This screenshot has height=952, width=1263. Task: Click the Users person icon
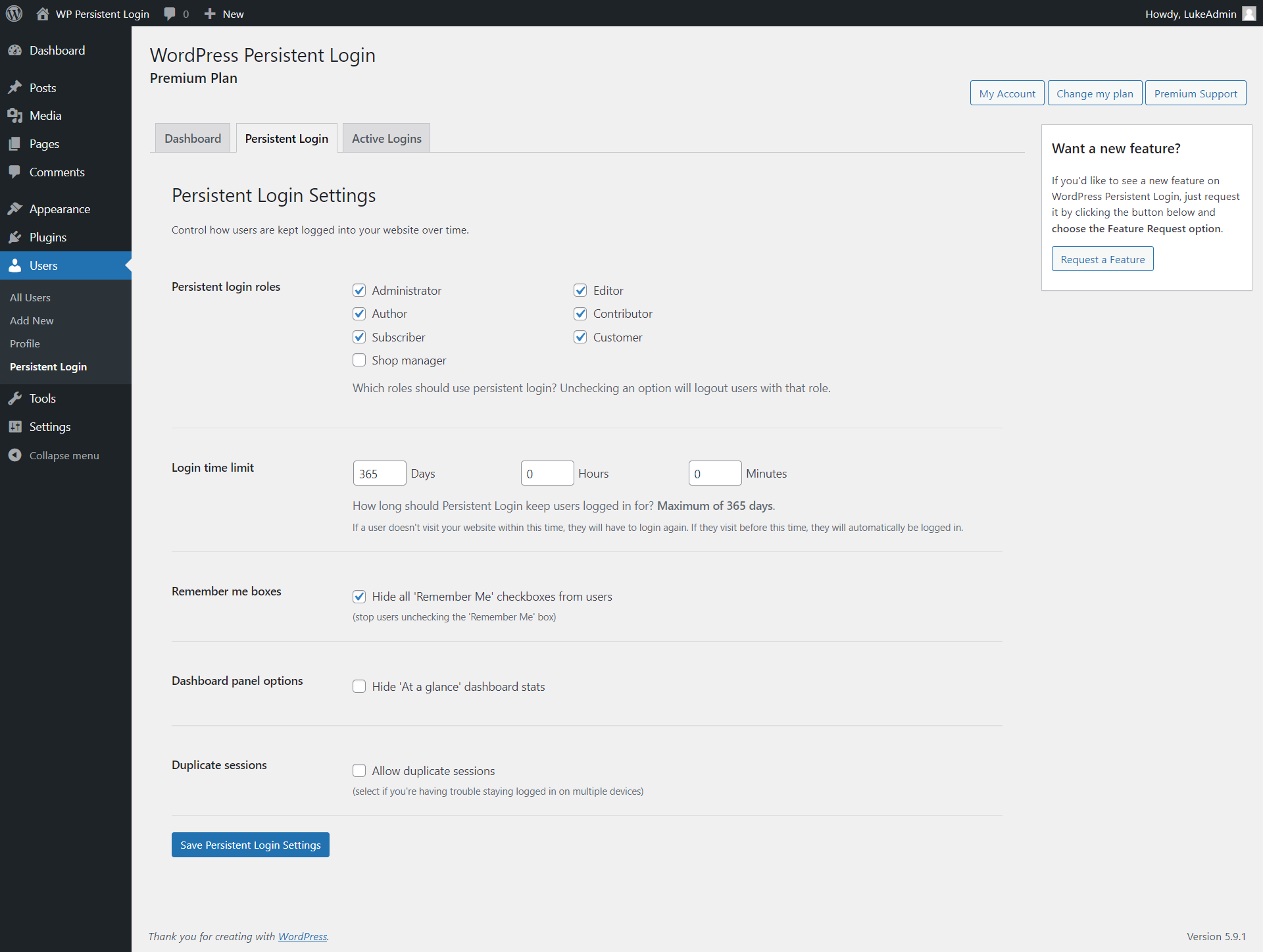click(15, 266)
